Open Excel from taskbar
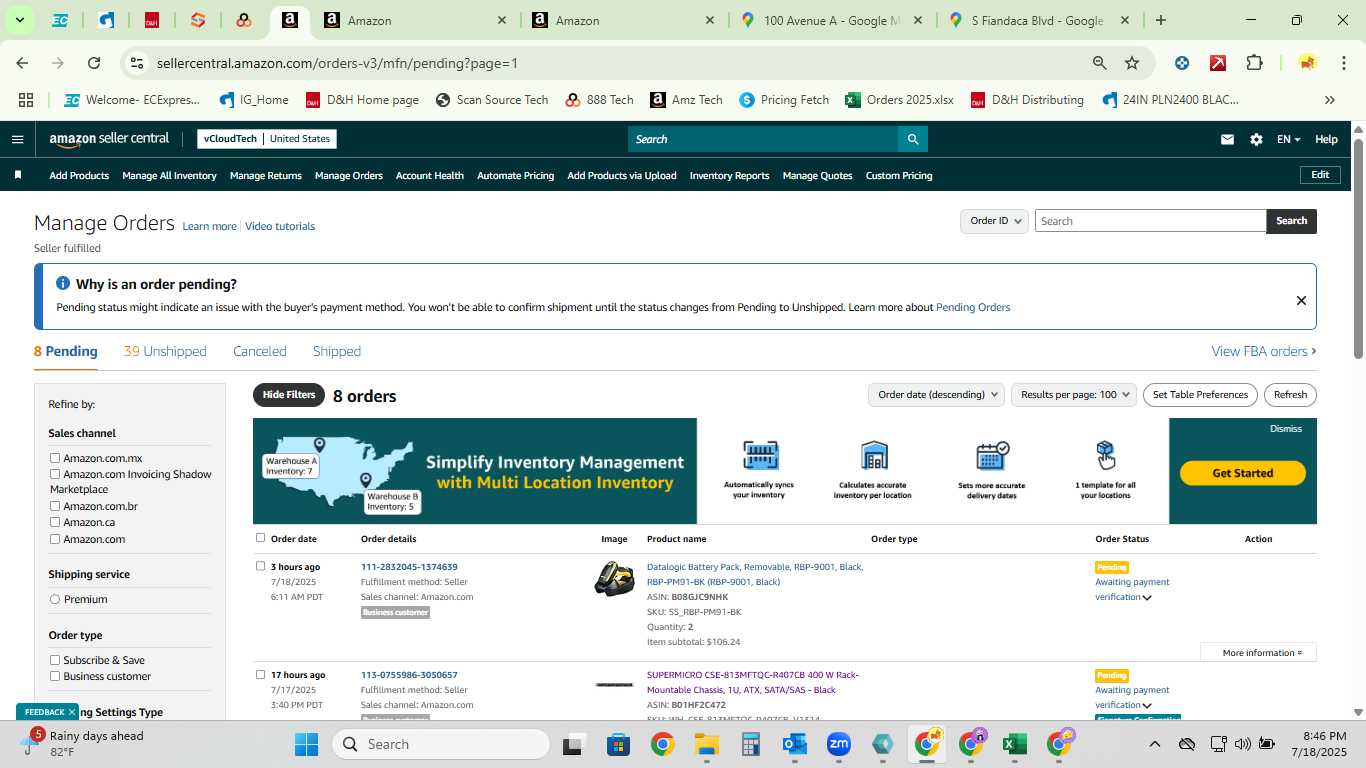 (1015, 744)
